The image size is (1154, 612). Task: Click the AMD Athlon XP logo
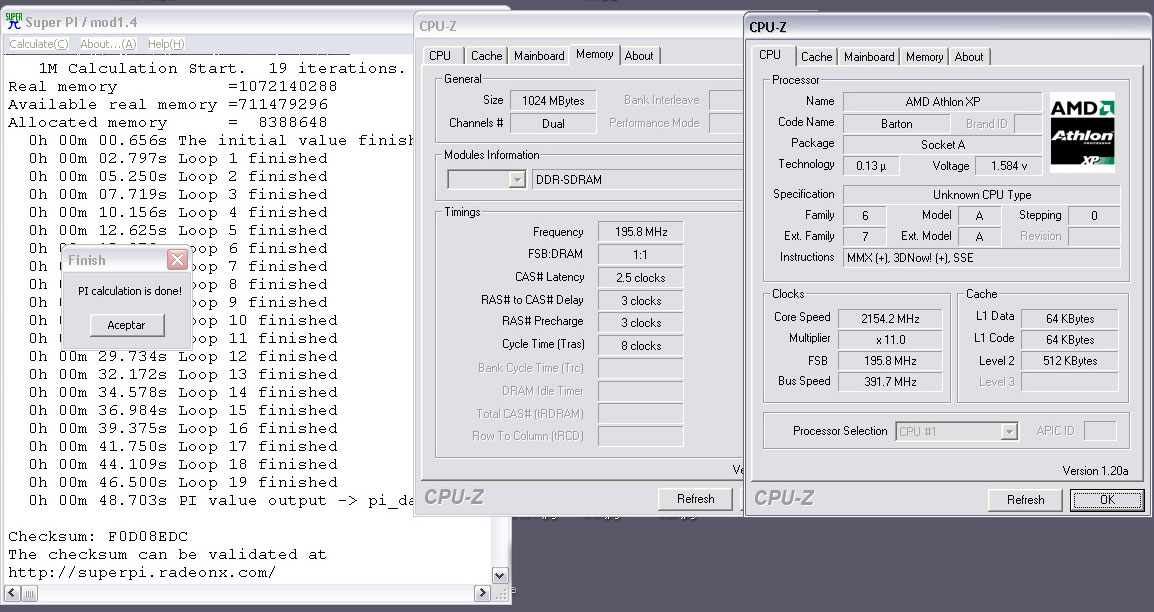point(1082,132)
